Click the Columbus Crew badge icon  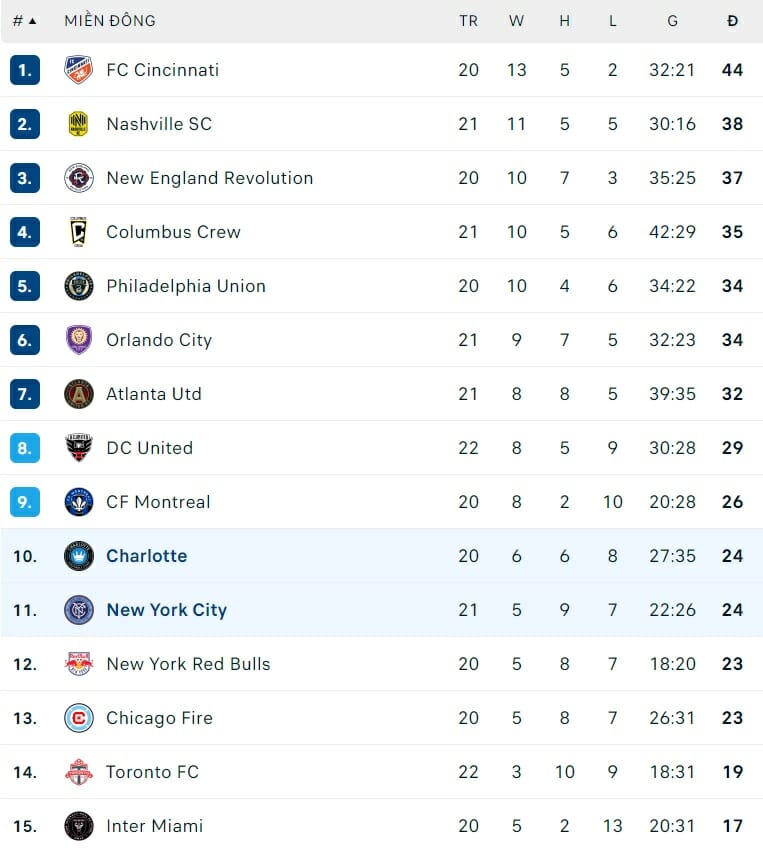coord(79,232)
